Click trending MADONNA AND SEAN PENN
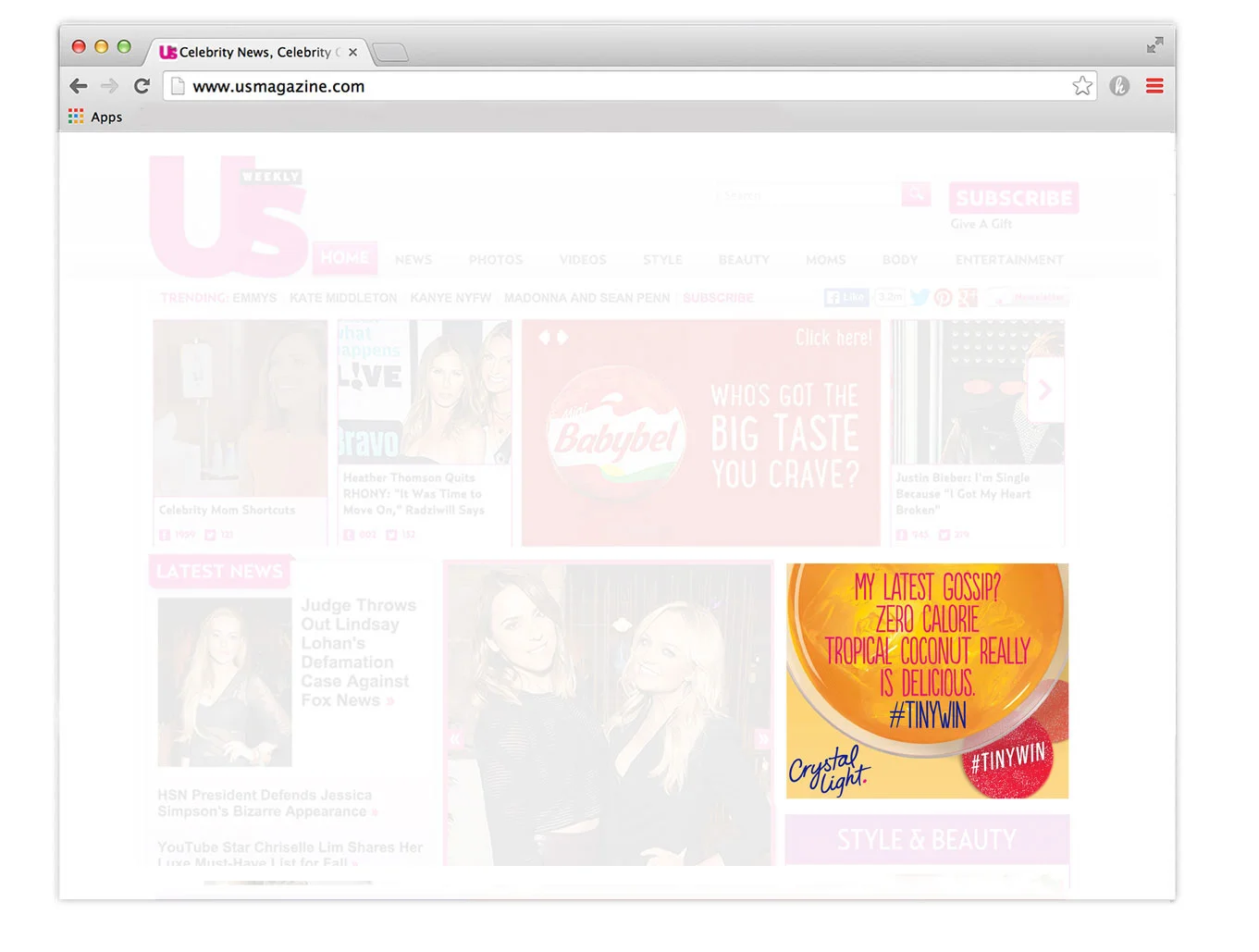This screenshot has width=1259, height=952. (586, 298)
